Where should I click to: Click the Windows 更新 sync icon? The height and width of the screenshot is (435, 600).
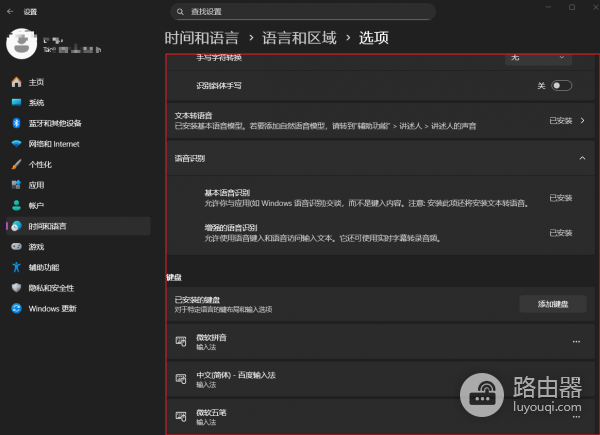pyautogui.click(x=16, y=308)
